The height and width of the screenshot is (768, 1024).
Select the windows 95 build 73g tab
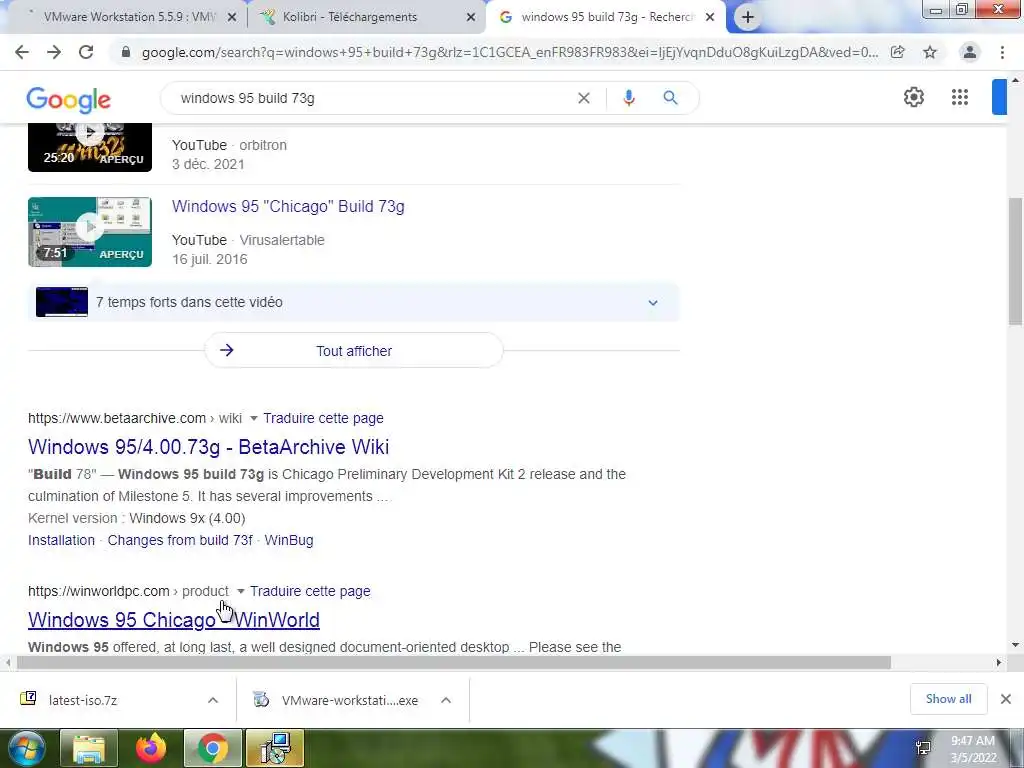[604, 17]
